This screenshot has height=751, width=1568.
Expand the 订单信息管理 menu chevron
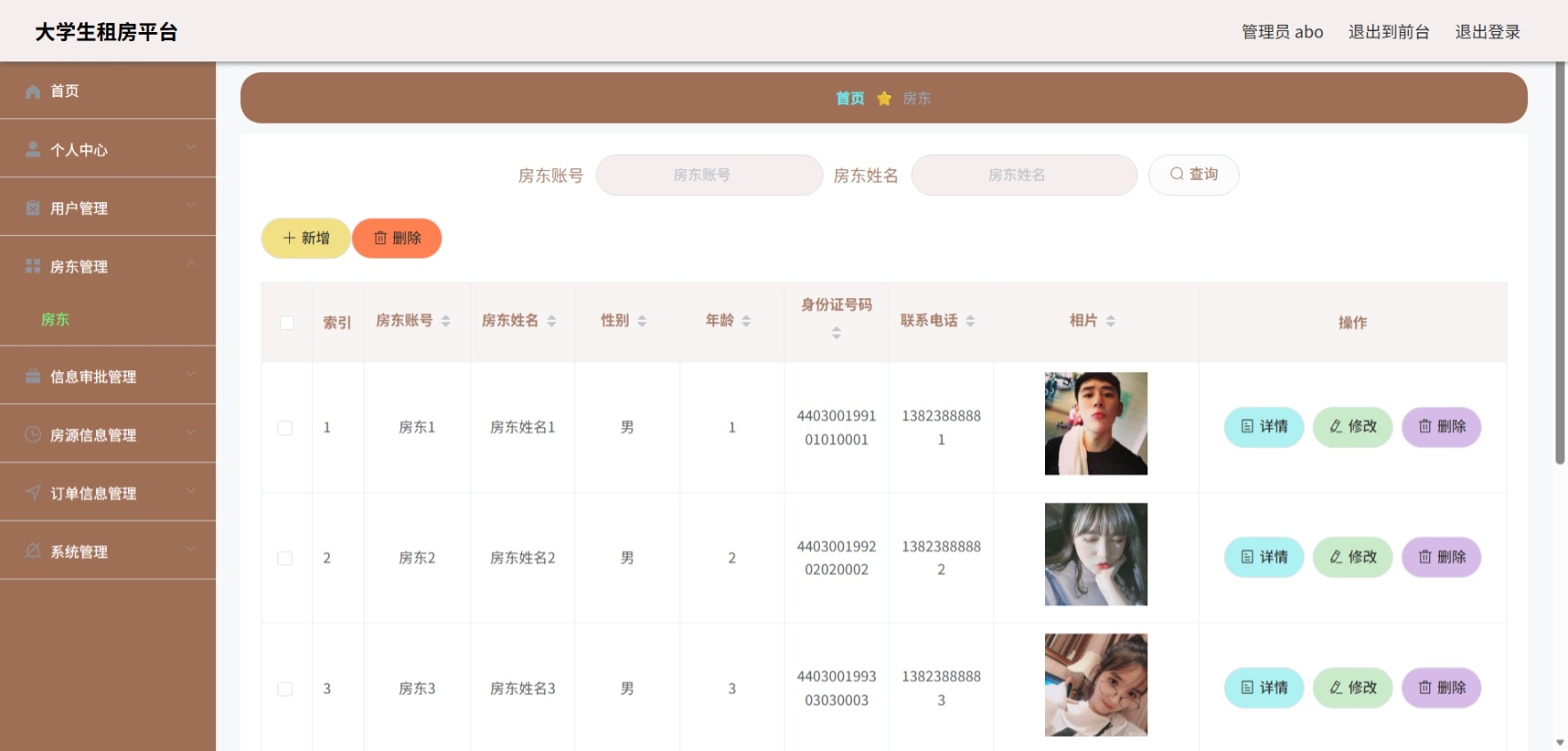[x=190, y=491]
